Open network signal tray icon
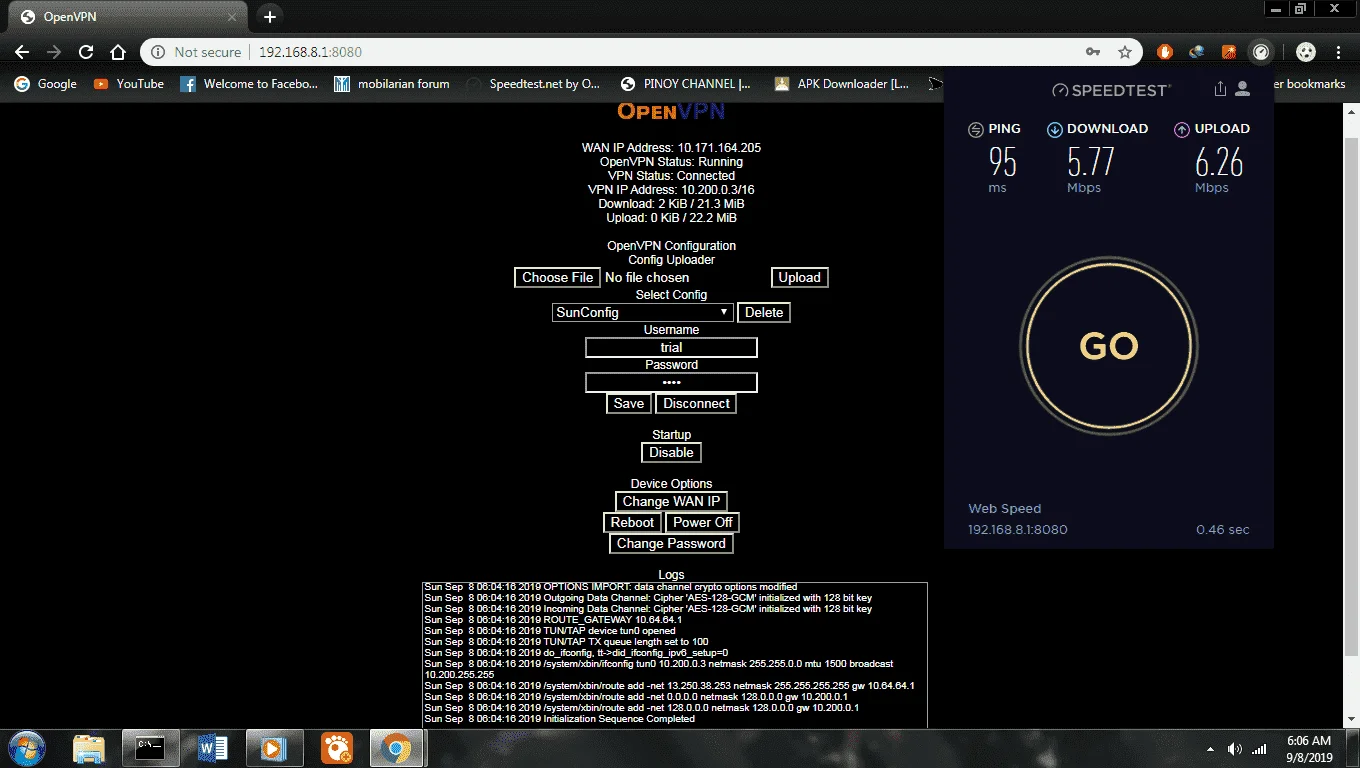 [1259, 749]
